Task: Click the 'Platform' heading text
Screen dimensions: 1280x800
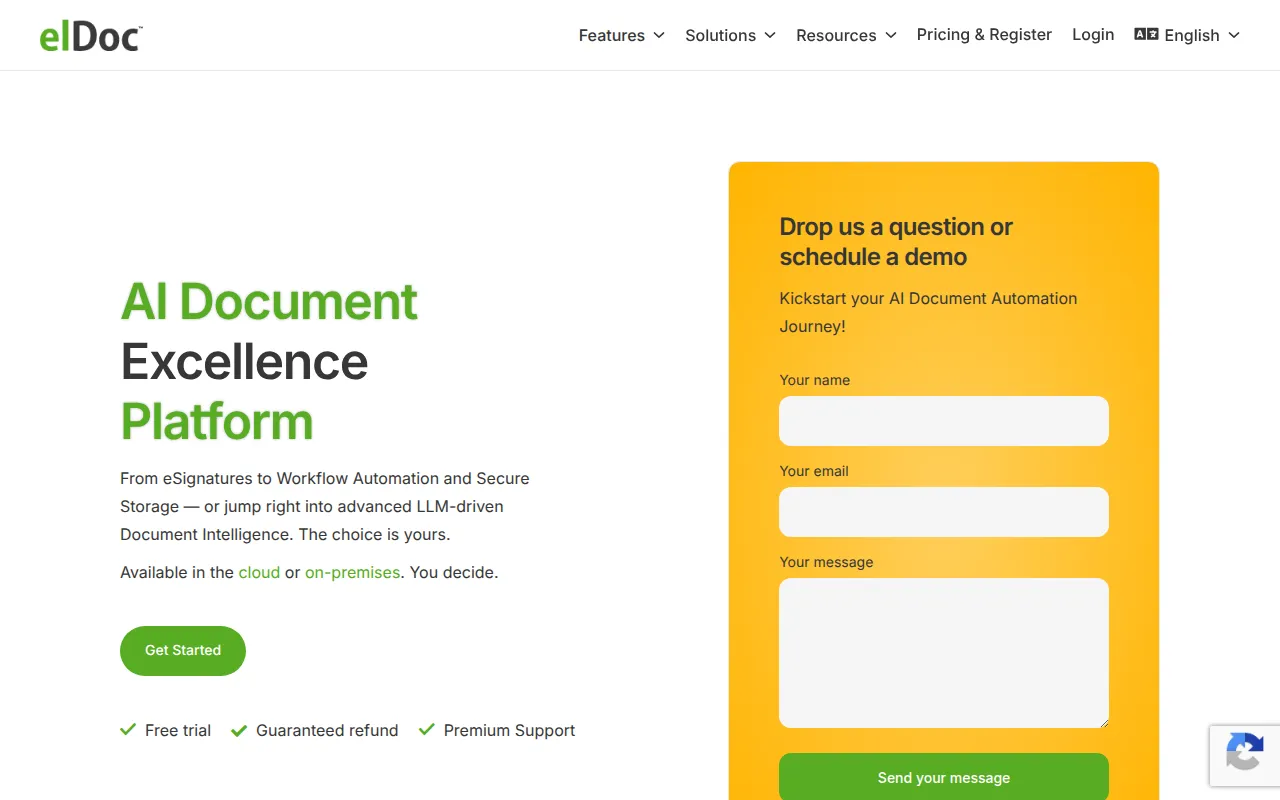Action: 217,422
